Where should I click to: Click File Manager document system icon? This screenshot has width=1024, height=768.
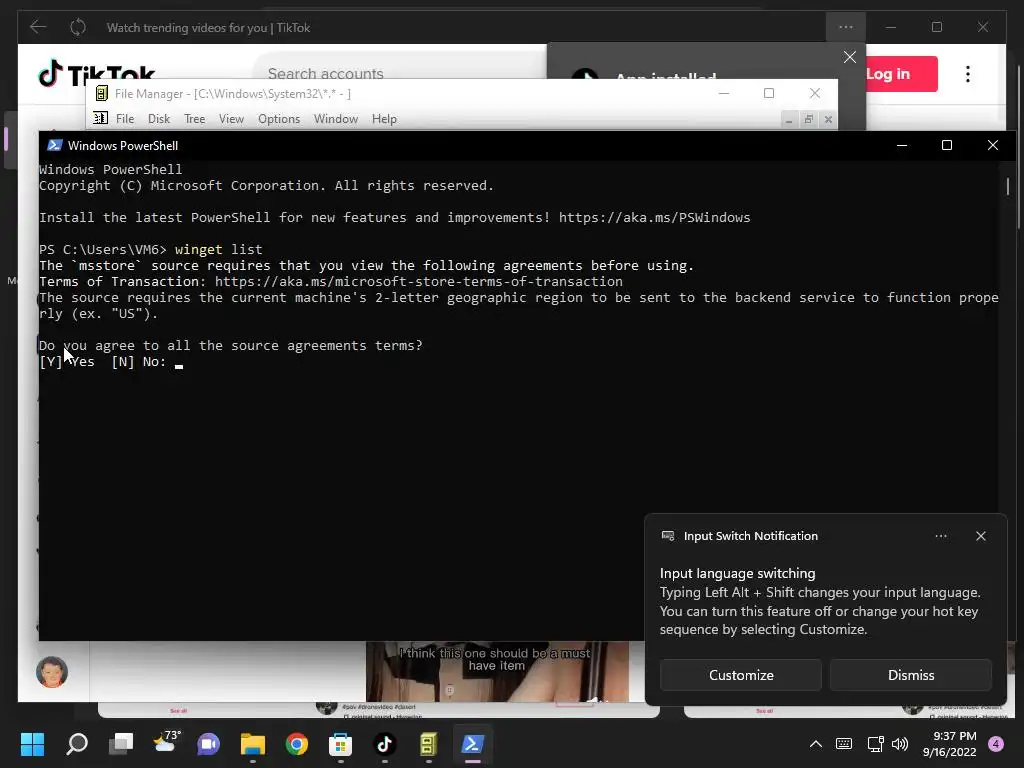100,118
